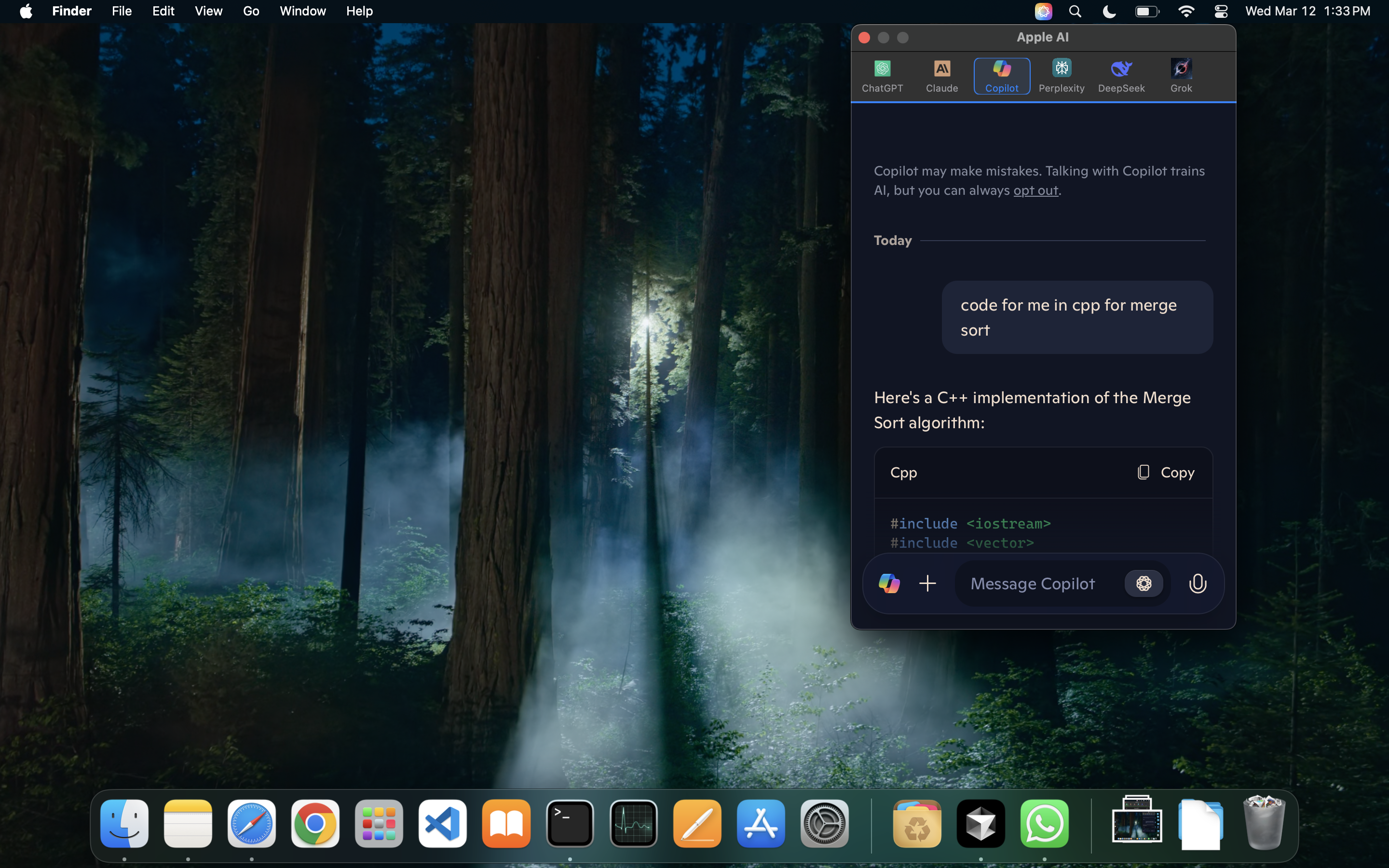The width and height of the screenshot is (1389, 868).
Task: Launch Google Chrome from the Dock
Action: (x=315, y=823)
